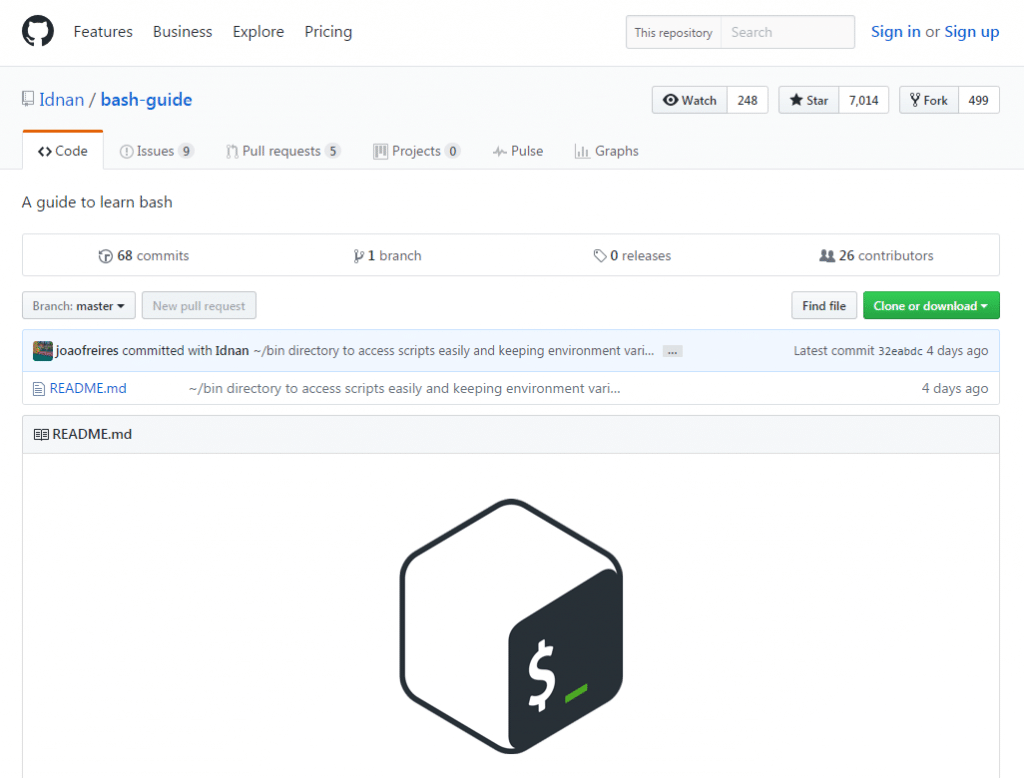This screenshot has width=1024, height=778.
Task: View the 7,014 stargazers count
Action: point(863,100)
